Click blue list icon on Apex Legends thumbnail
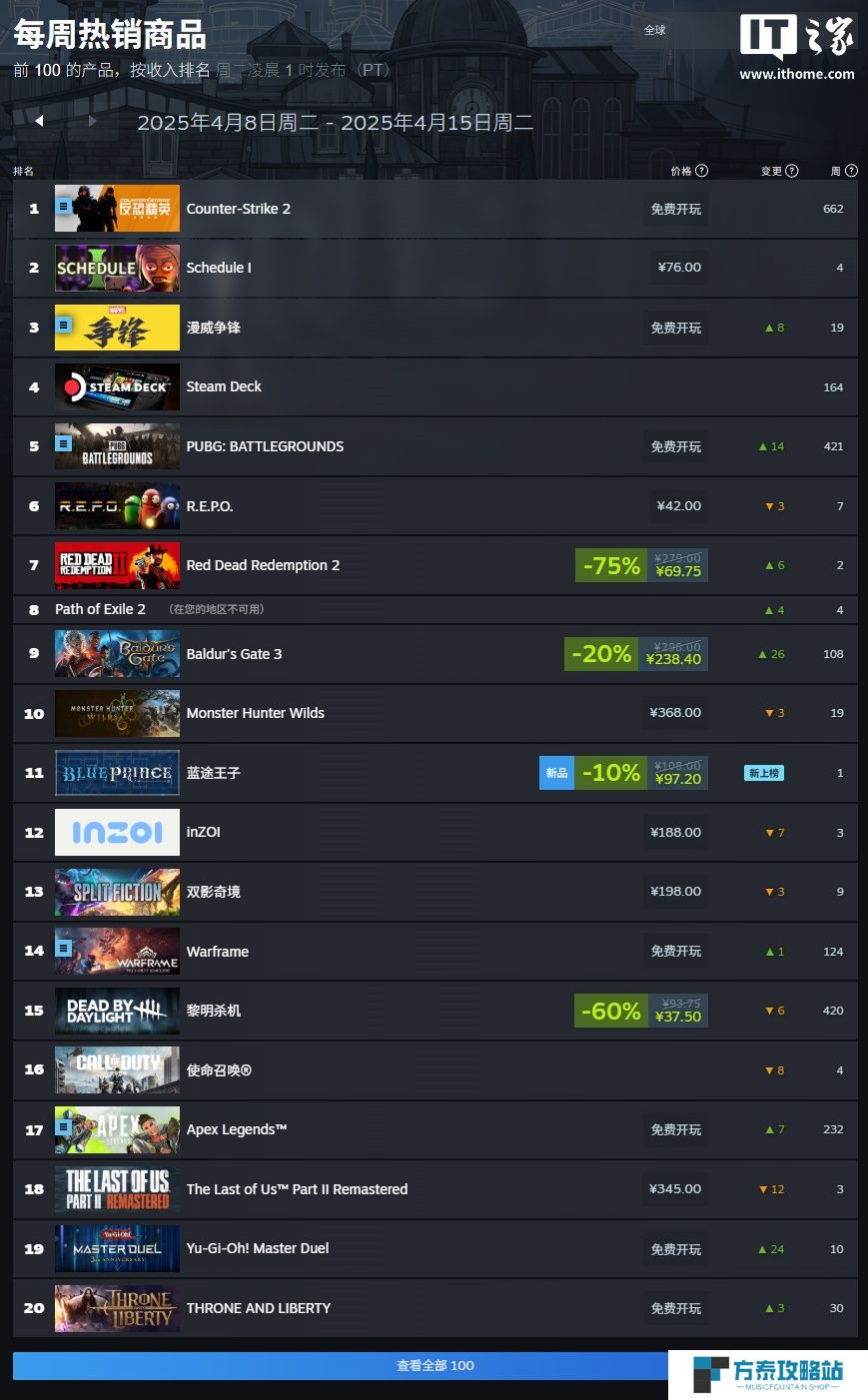 pyautogui.click(x=64, y=1126)
